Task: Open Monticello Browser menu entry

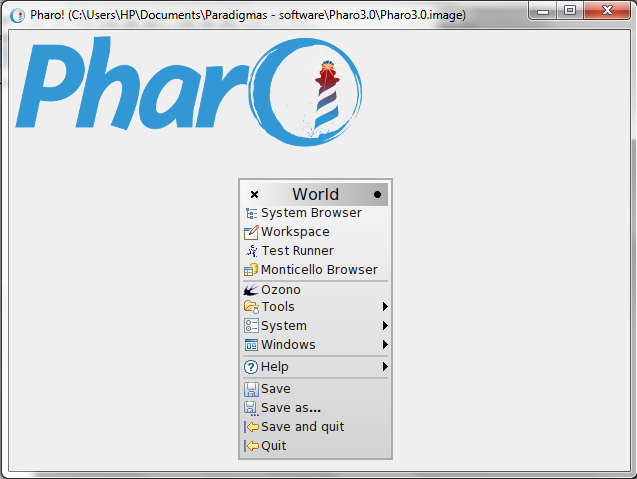Action: pos(315,270)
